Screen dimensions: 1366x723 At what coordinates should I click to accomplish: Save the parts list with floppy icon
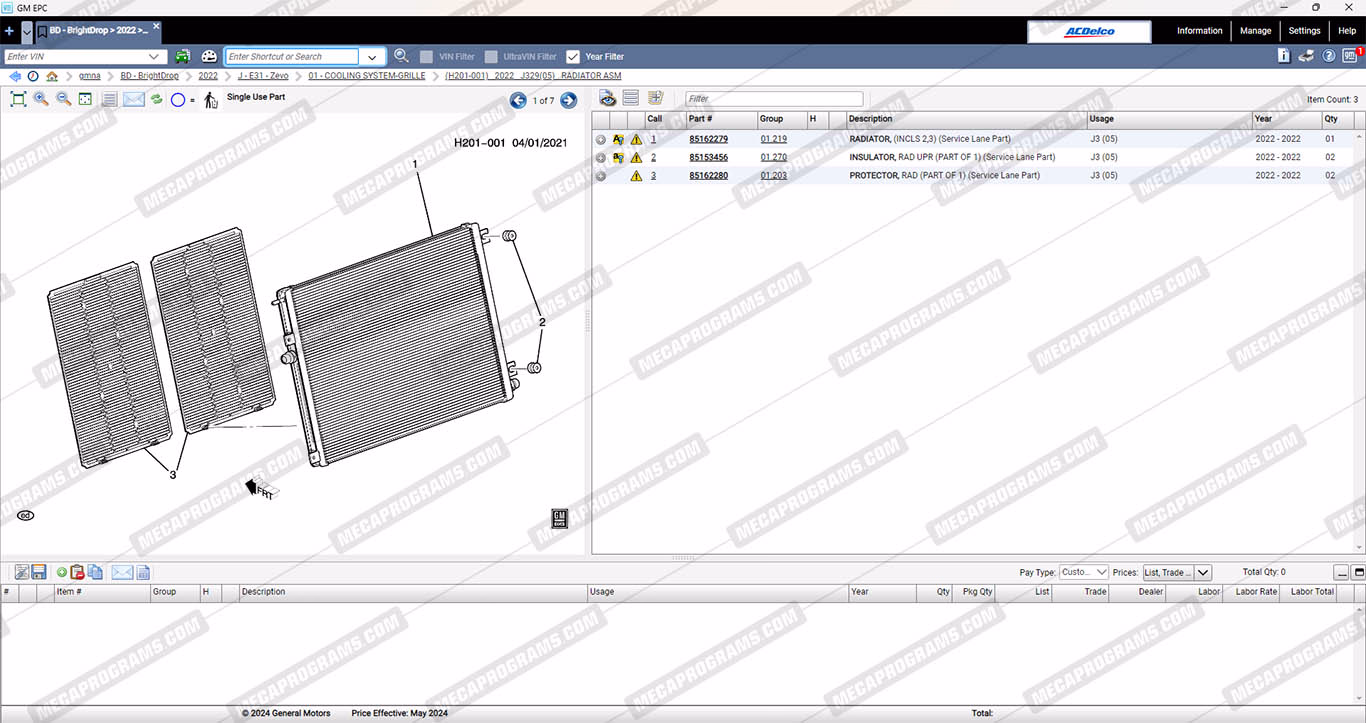pyautogui.click(x=39, y=572)
